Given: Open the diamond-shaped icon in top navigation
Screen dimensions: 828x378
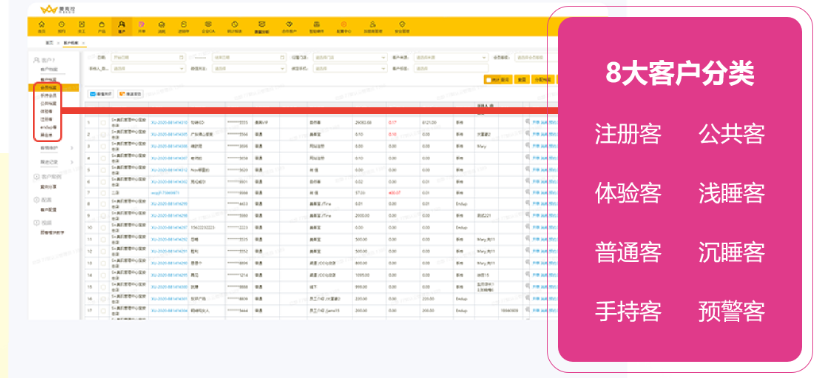Looking at the screenshot, I should click(x=289, y=24).
